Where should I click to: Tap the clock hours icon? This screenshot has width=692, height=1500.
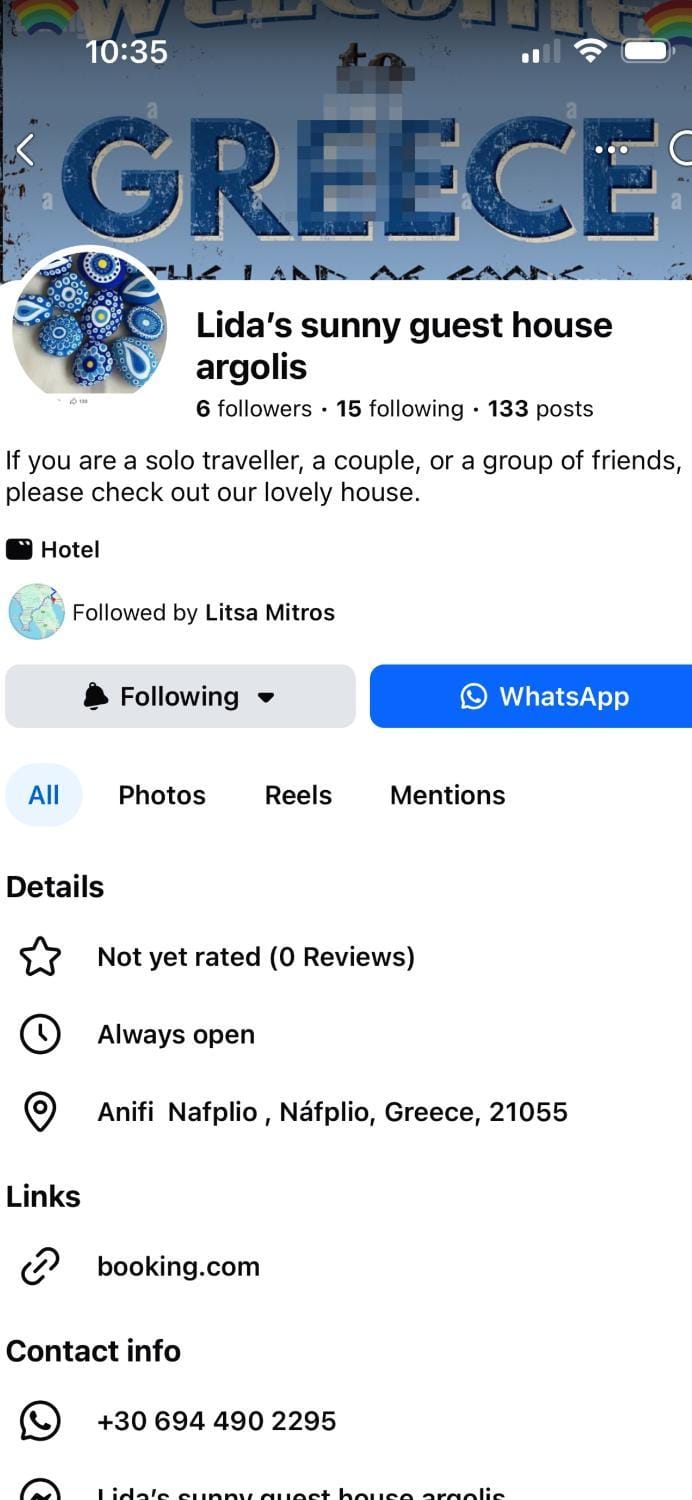click(x=40, y=1035)
